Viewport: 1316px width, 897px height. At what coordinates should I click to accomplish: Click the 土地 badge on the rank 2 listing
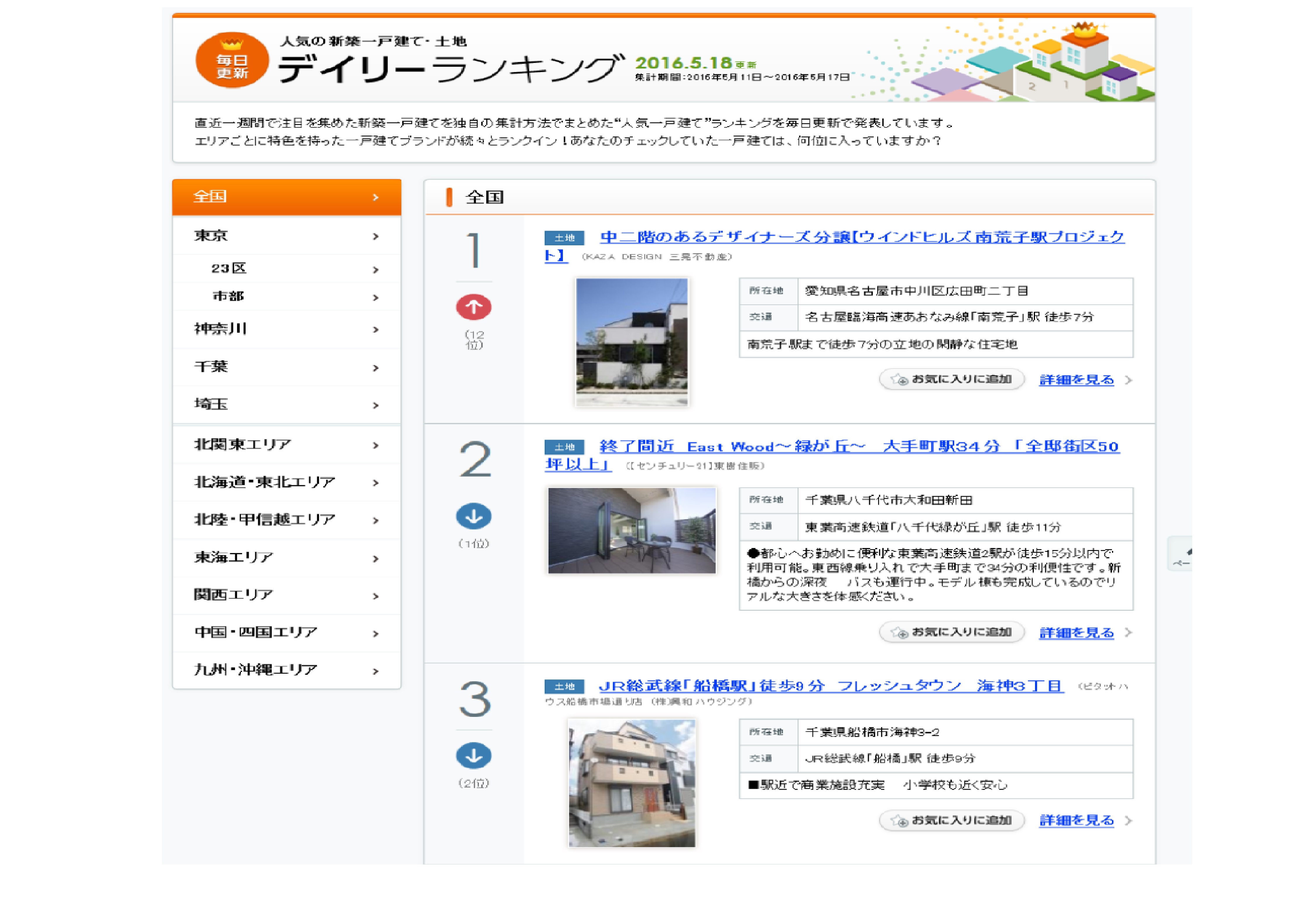coord(566,447)
